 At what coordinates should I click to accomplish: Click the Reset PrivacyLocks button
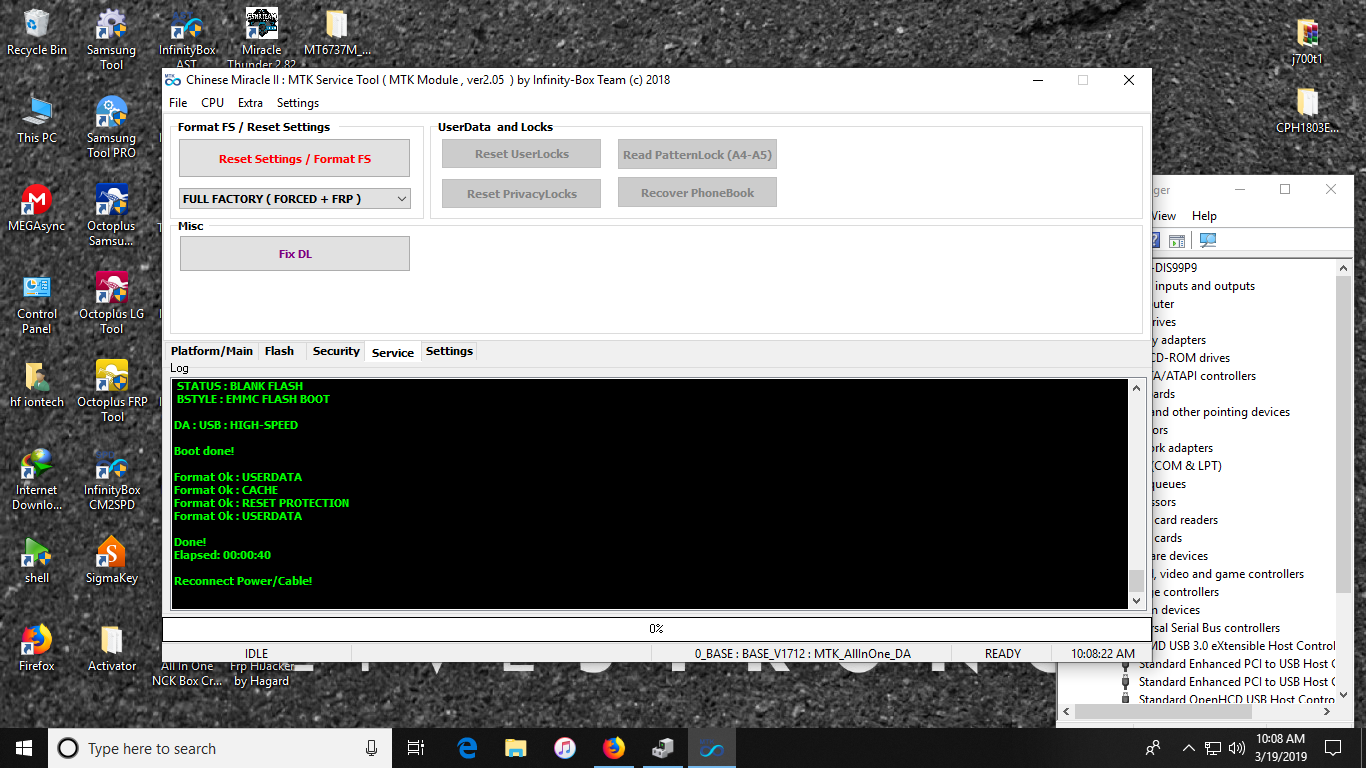[522, 194]
